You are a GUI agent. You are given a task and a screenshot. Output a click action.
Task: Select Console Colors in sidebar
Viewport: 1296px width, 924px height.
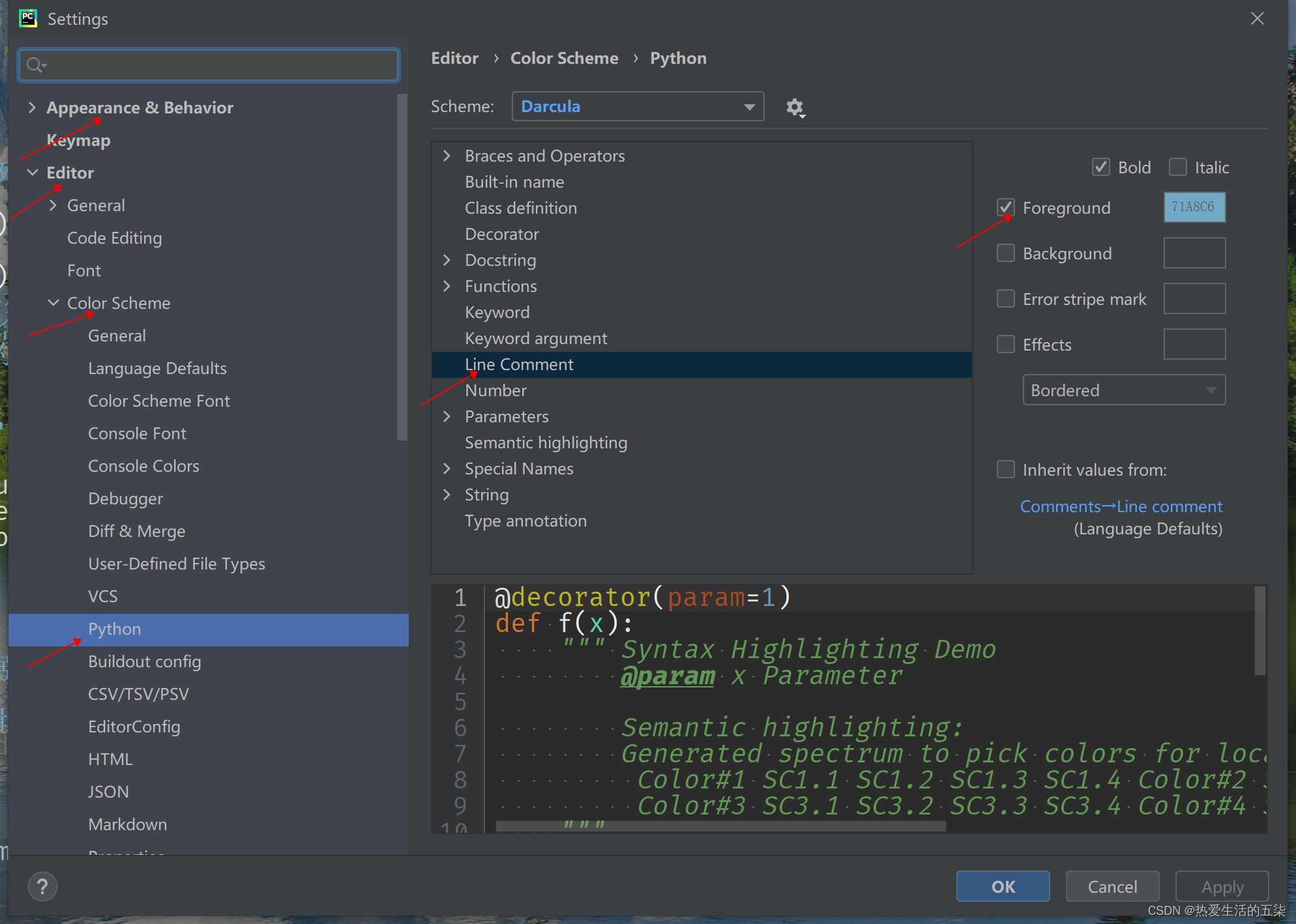click(143, 466)
